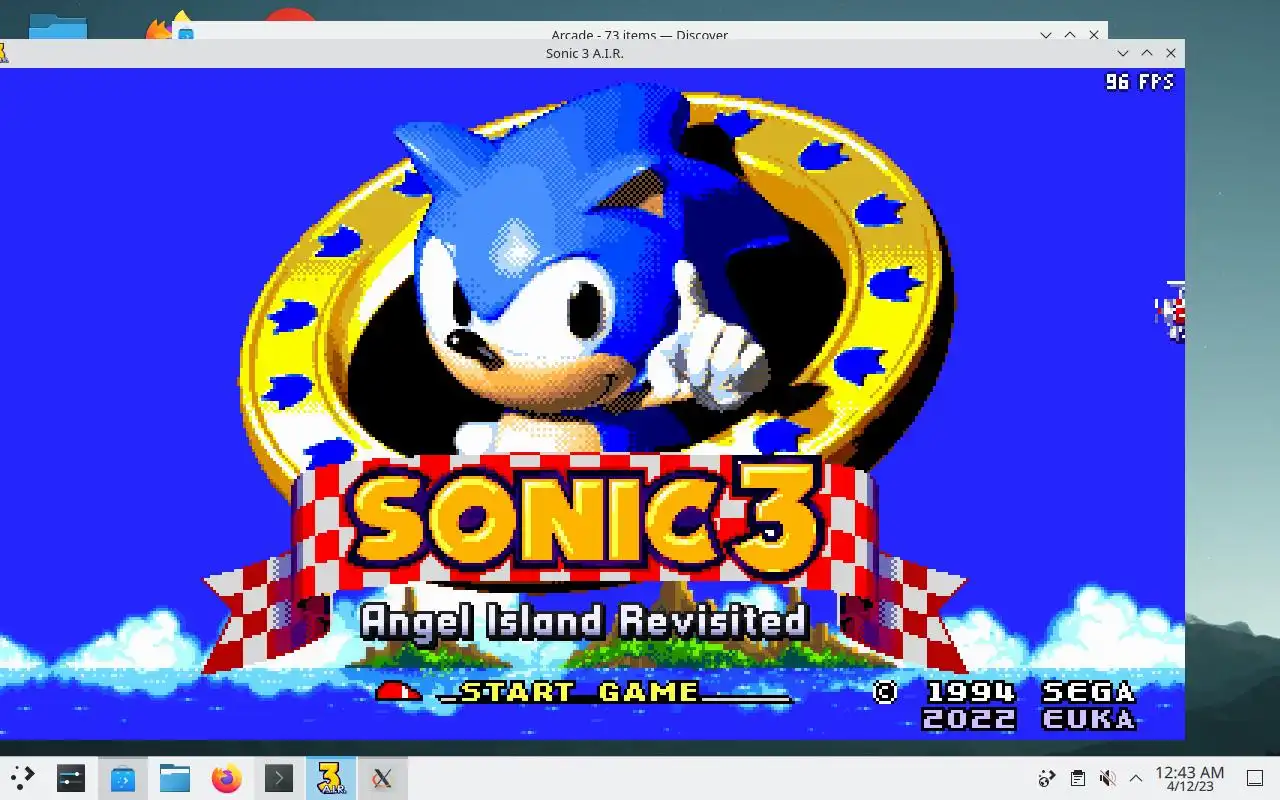This screenshot has height=800, width=1280.
Task: Expand the hidden system tray icons
Action: point(1136,778)
